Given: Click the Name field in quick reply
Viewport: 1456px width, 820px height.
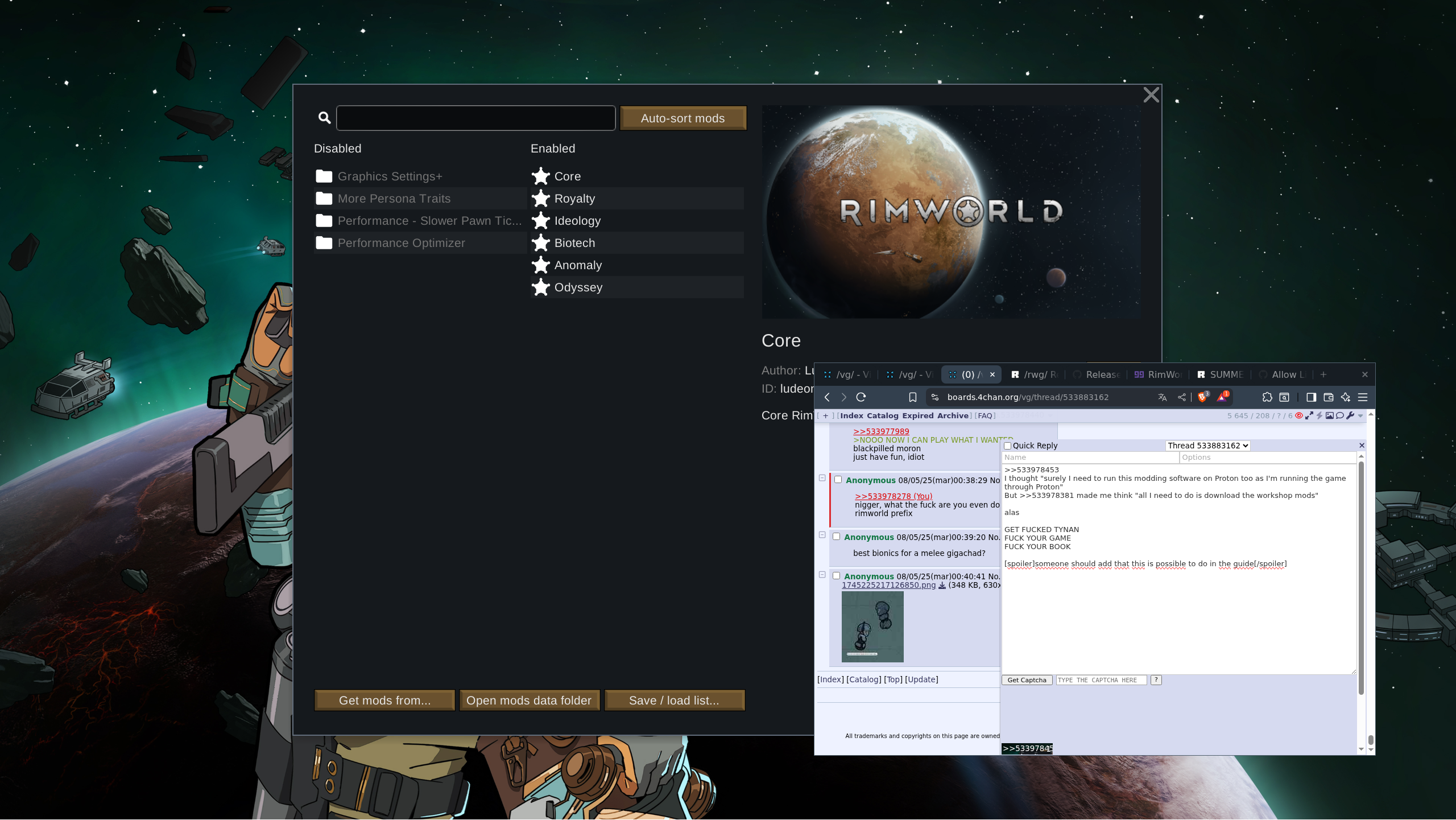Looking at the screenshot, I should (x=1090, y=458).
